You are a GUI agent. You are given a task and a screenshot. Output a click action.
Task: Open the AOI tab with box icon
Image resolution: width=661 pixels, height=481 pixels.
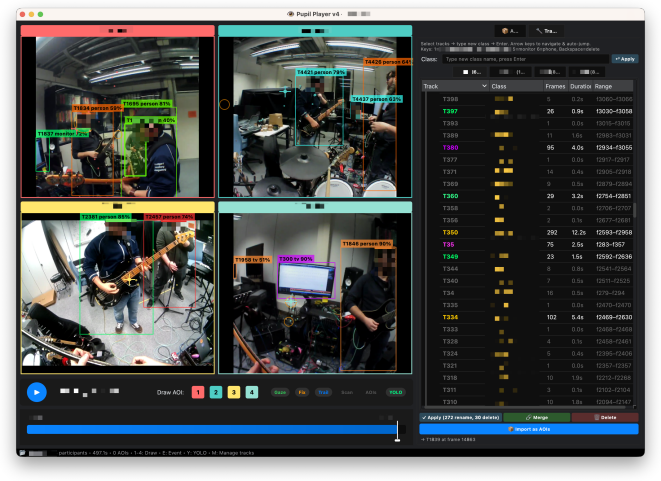click(510, 31)
